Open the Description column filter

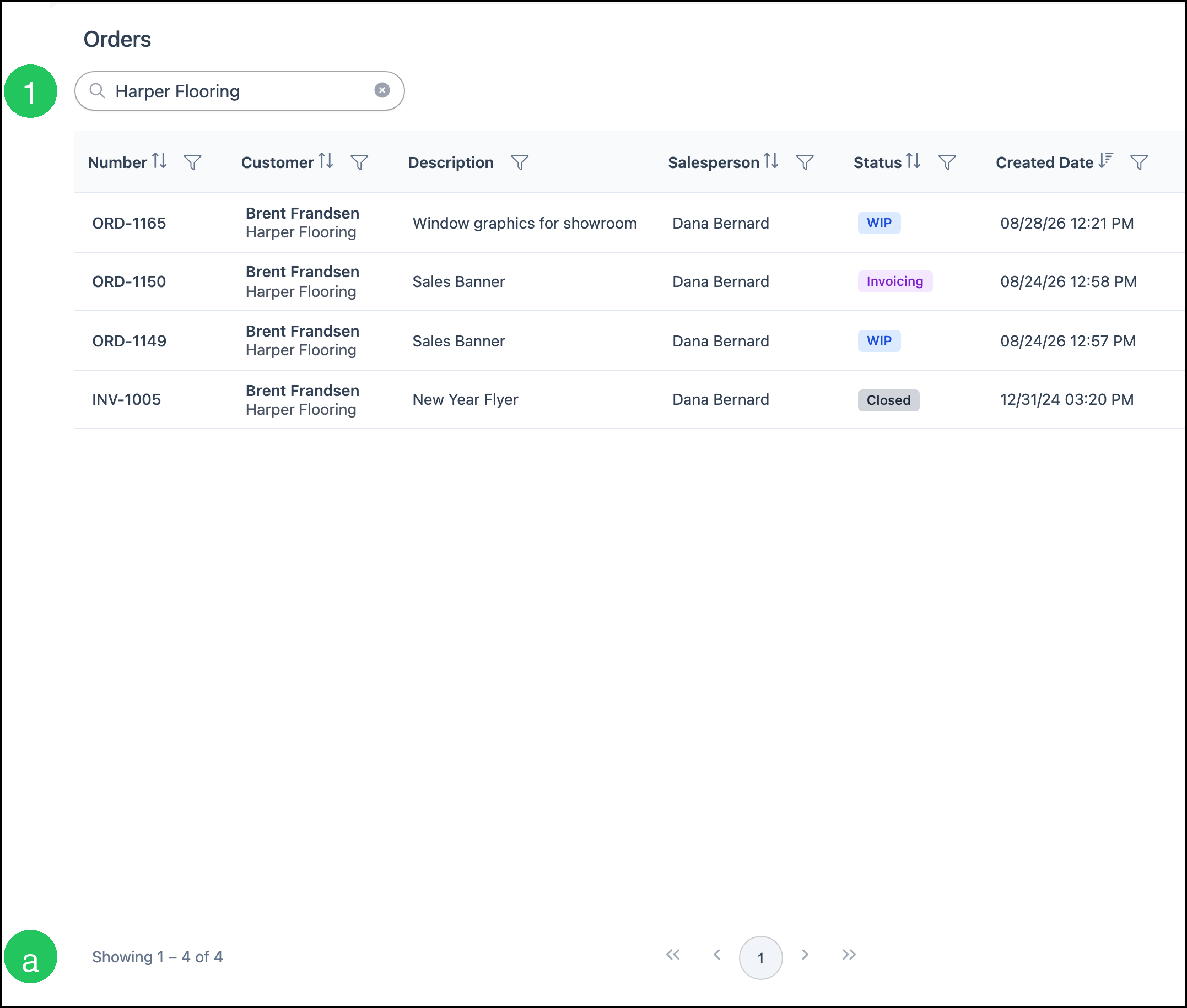pos(519,162)
